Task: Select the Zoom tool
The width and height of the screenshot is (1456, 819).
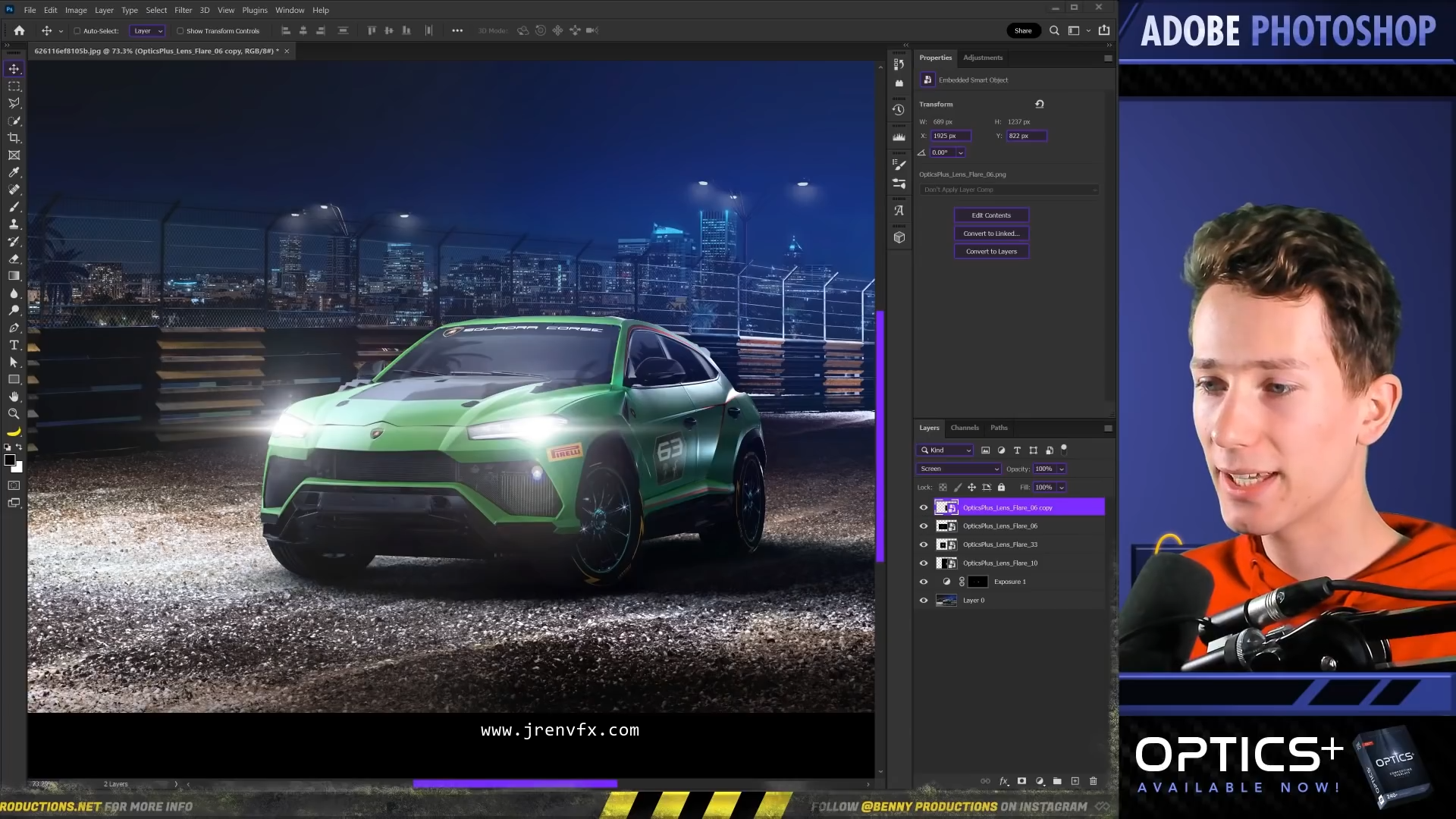Action: (x=14, y=414)
